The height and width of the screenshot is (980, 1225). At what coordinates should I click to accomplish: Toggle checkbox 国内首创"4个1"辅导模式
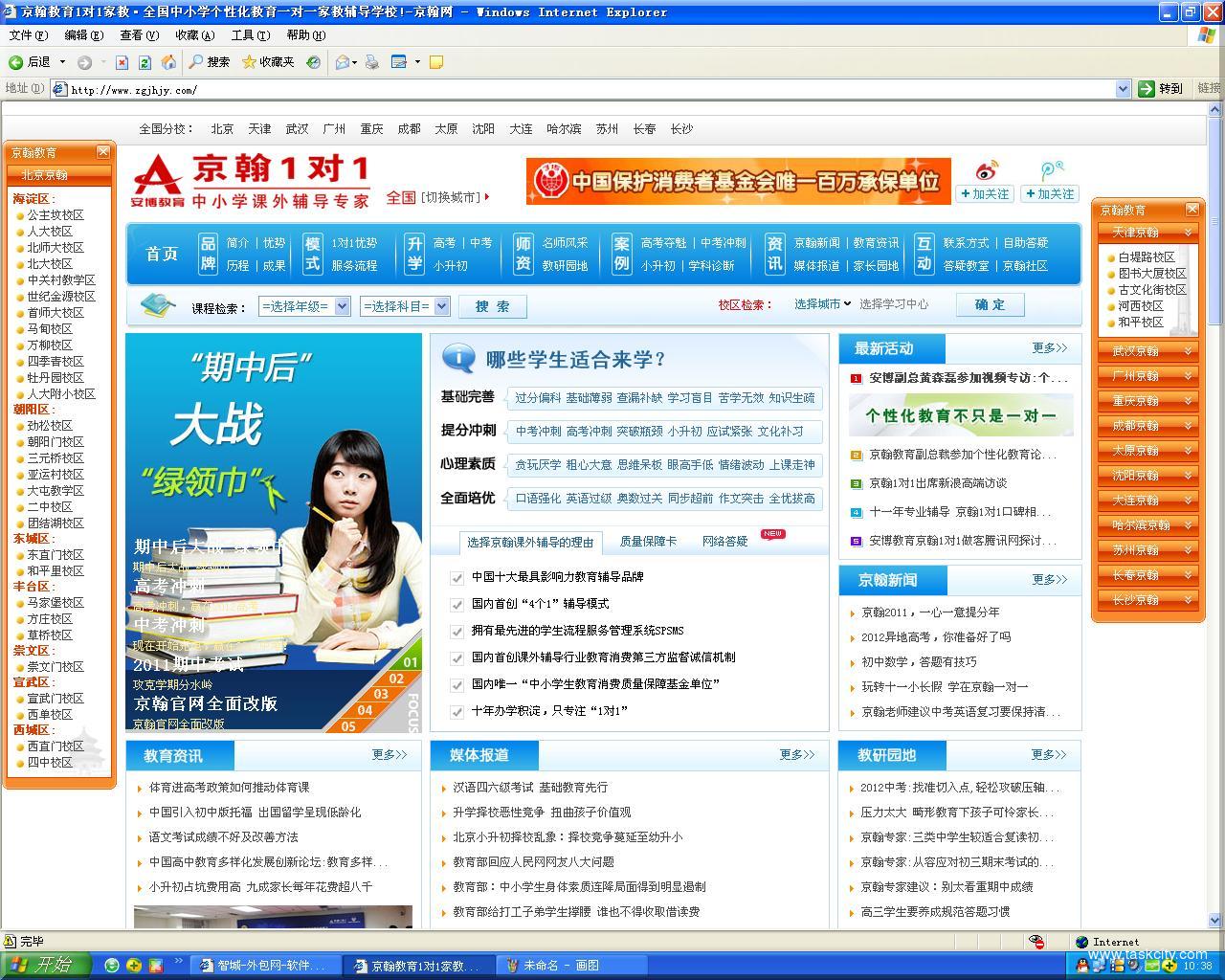click(x=457, y=605)
